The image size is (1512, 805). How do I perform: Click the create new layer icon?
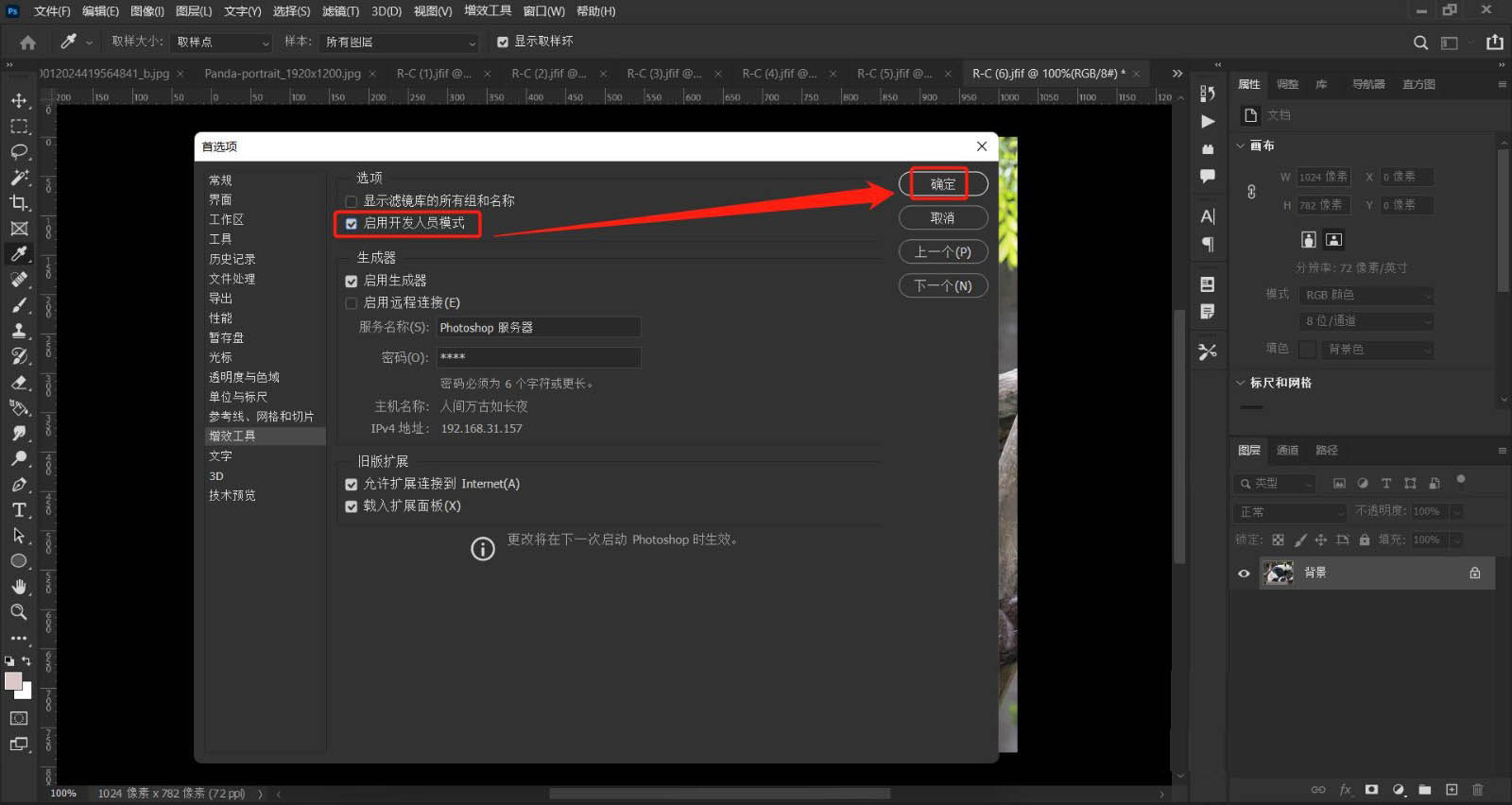click(1452, 789)
